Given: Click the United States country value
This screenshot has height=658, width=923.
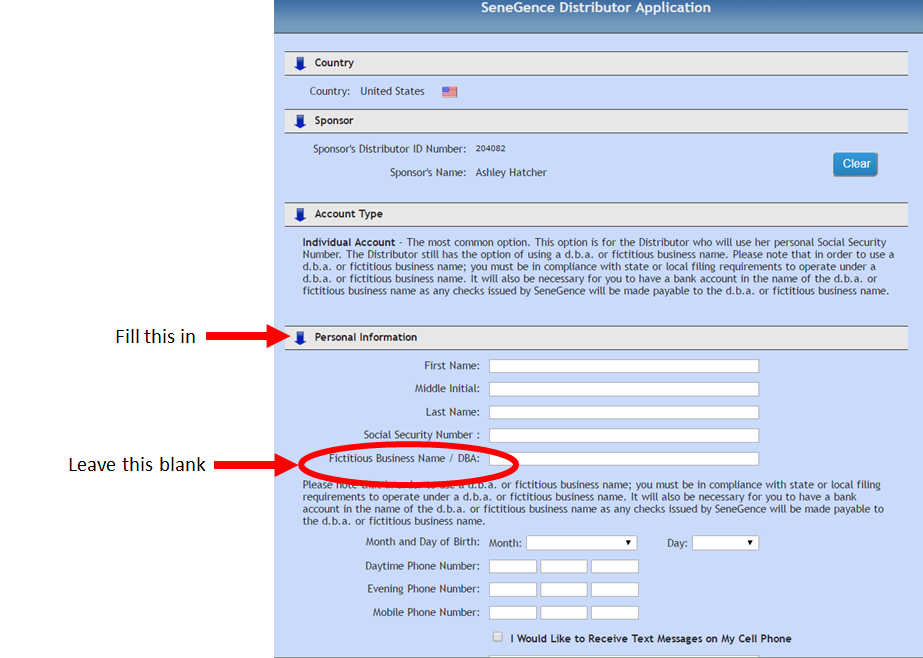Looking at the screenshot, I should pyautogui.click(x=392, y=91).
